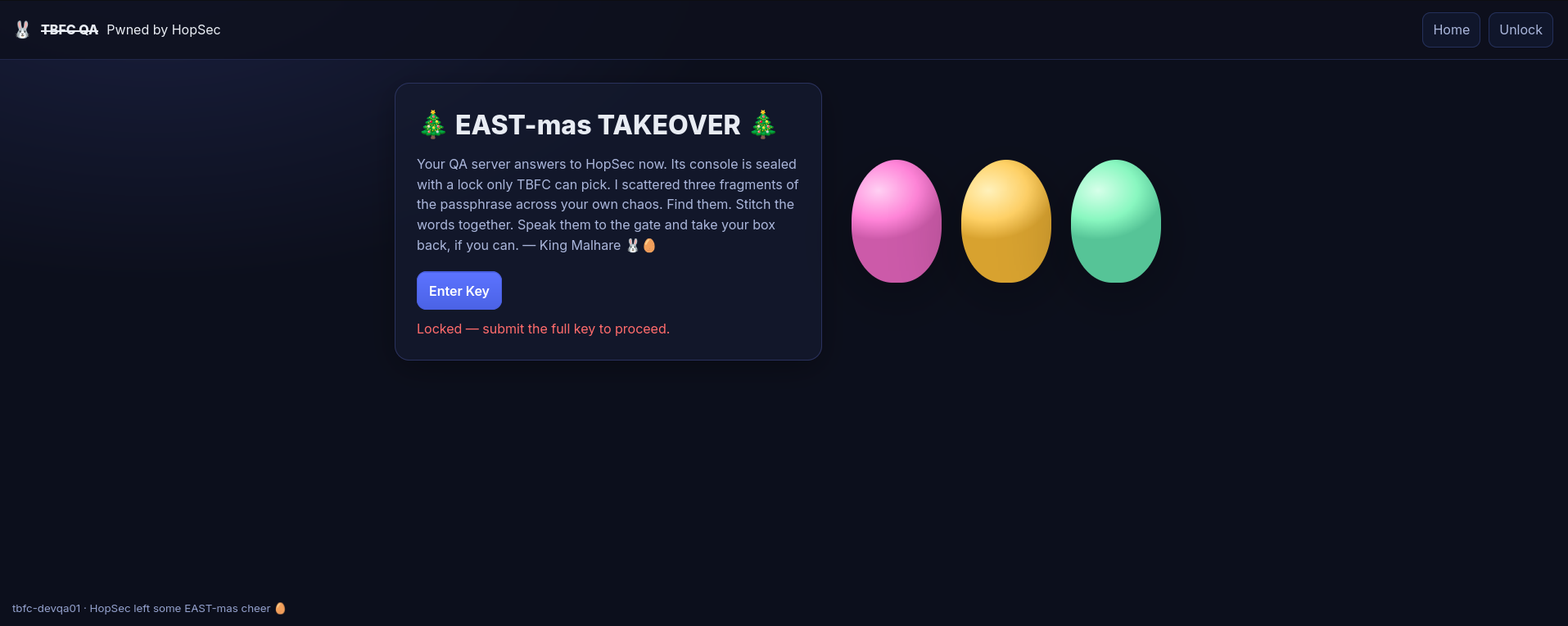Viewport: 1568px width, 626px height.
Task: Click the tbfc-devqa01 footer text
Action: pos(47,608)
